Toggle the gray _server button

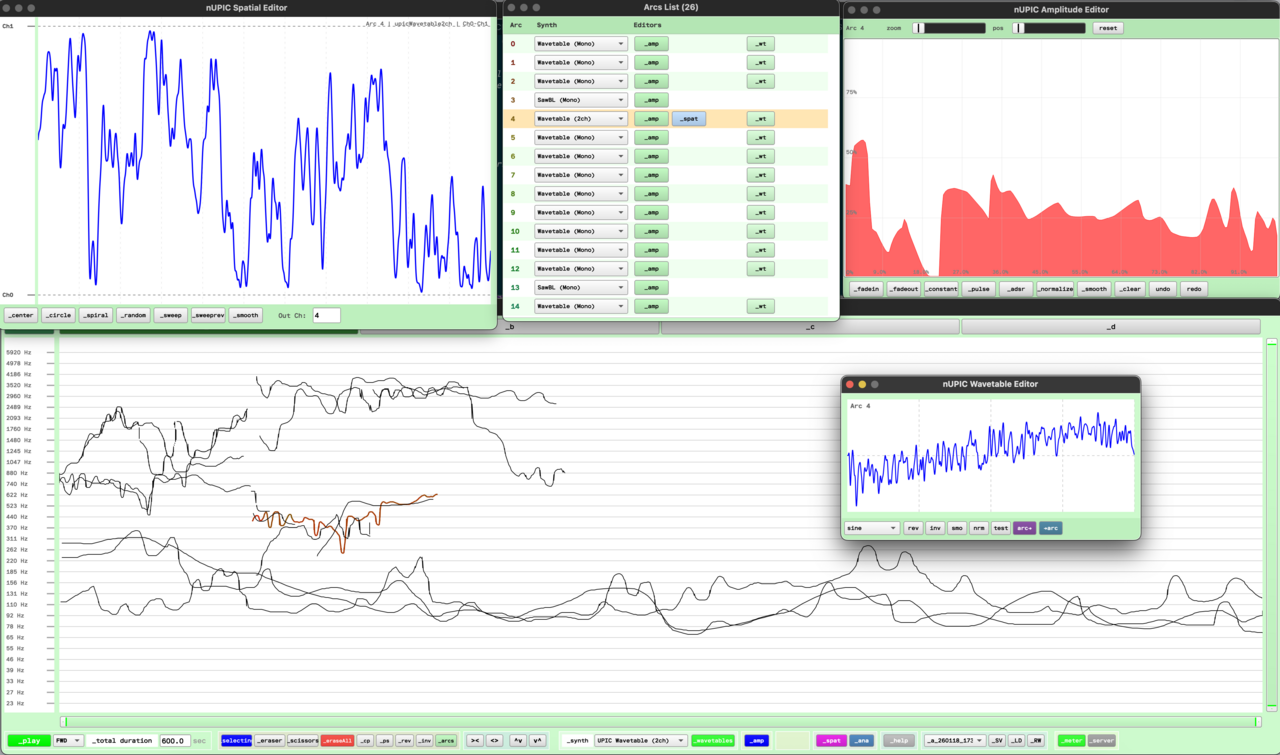pos(1102,741)
